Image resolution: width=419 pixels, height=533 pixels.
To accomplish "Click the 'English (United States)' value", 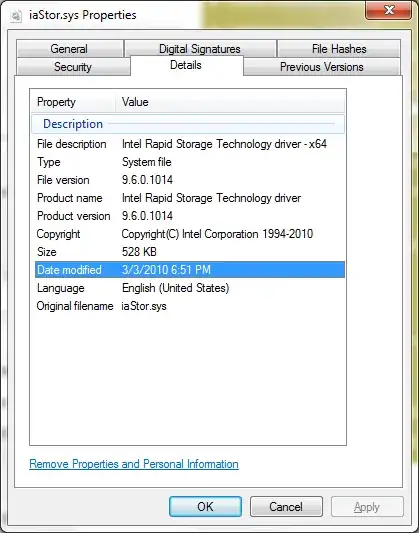I will pyautogui.click(x=176, y=288).
